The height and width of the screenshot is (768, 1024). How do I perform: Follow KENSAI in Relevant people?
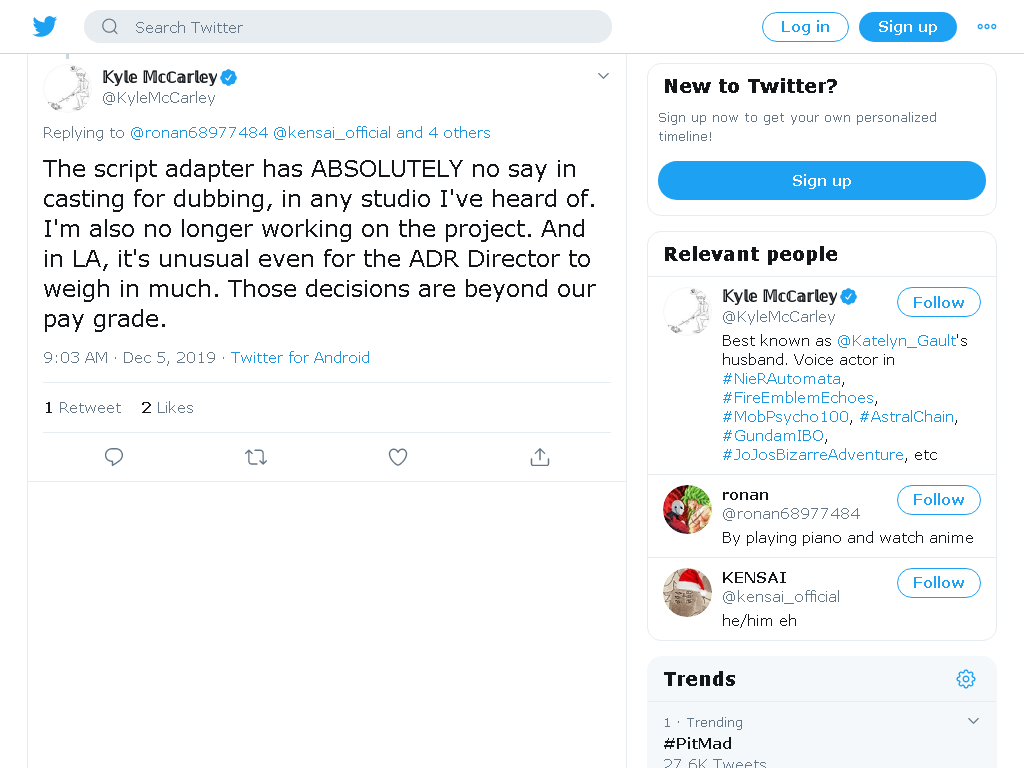[x=938, y=583]
